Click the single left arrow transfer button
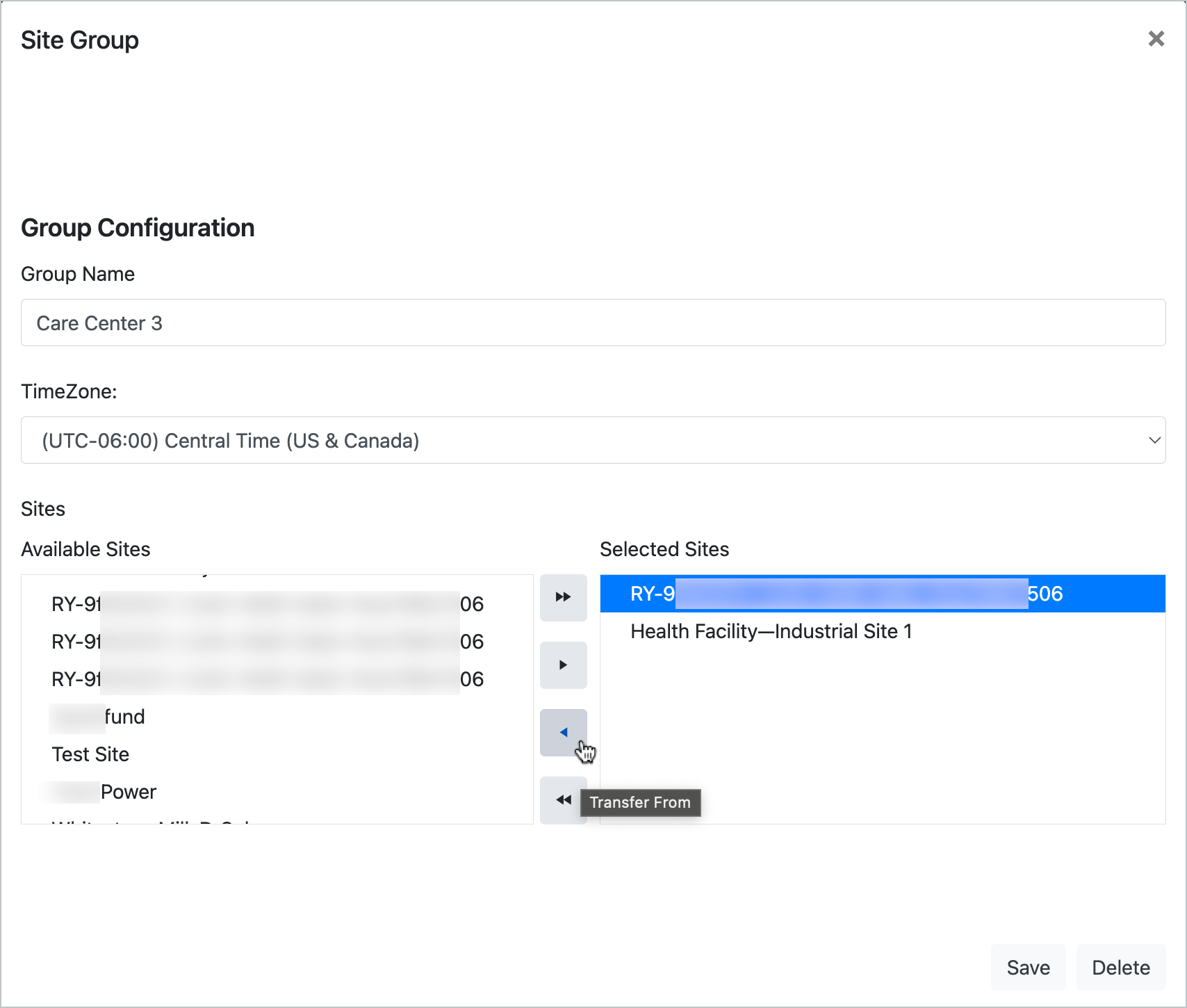 pyautogui.click(x=563, y=732)
